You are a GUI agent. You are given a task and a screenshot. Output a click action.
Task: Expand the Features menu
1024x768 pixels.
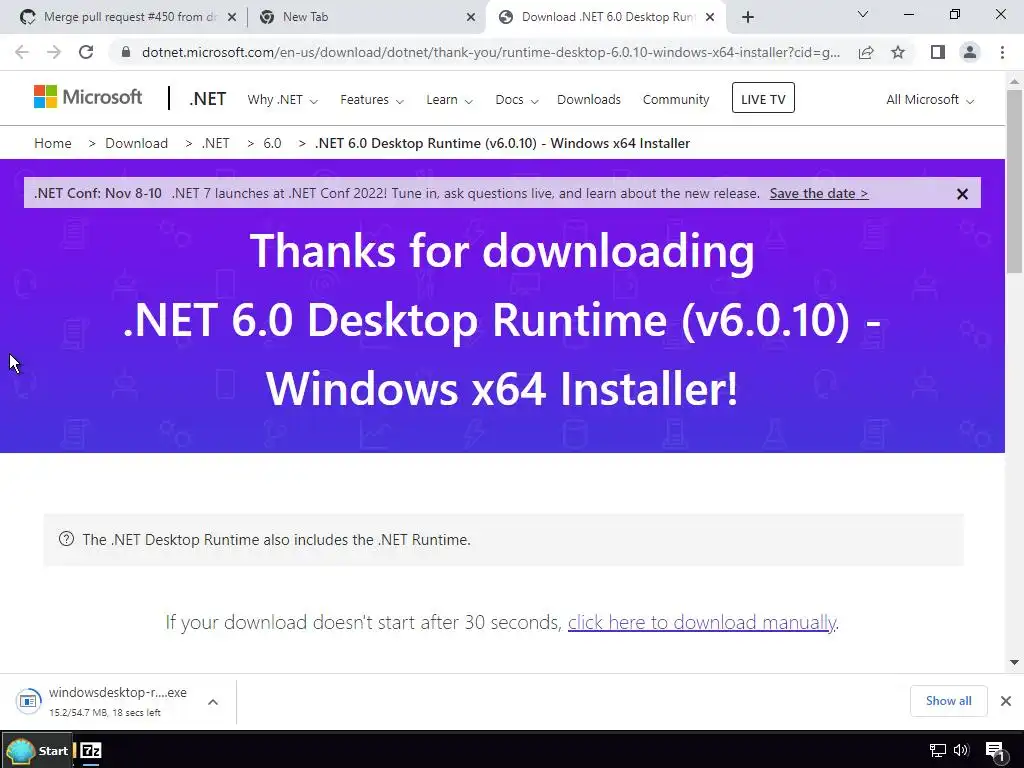(x=372, y=100)
